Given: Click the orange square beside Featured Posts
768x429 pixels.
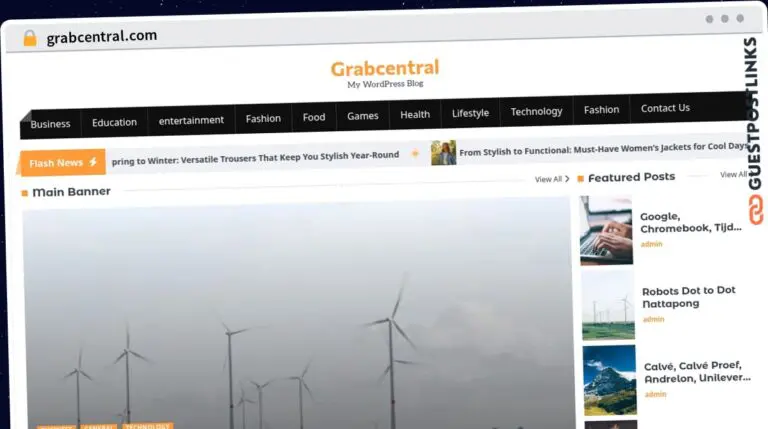Looking at the screenshot, I should 580,178.
